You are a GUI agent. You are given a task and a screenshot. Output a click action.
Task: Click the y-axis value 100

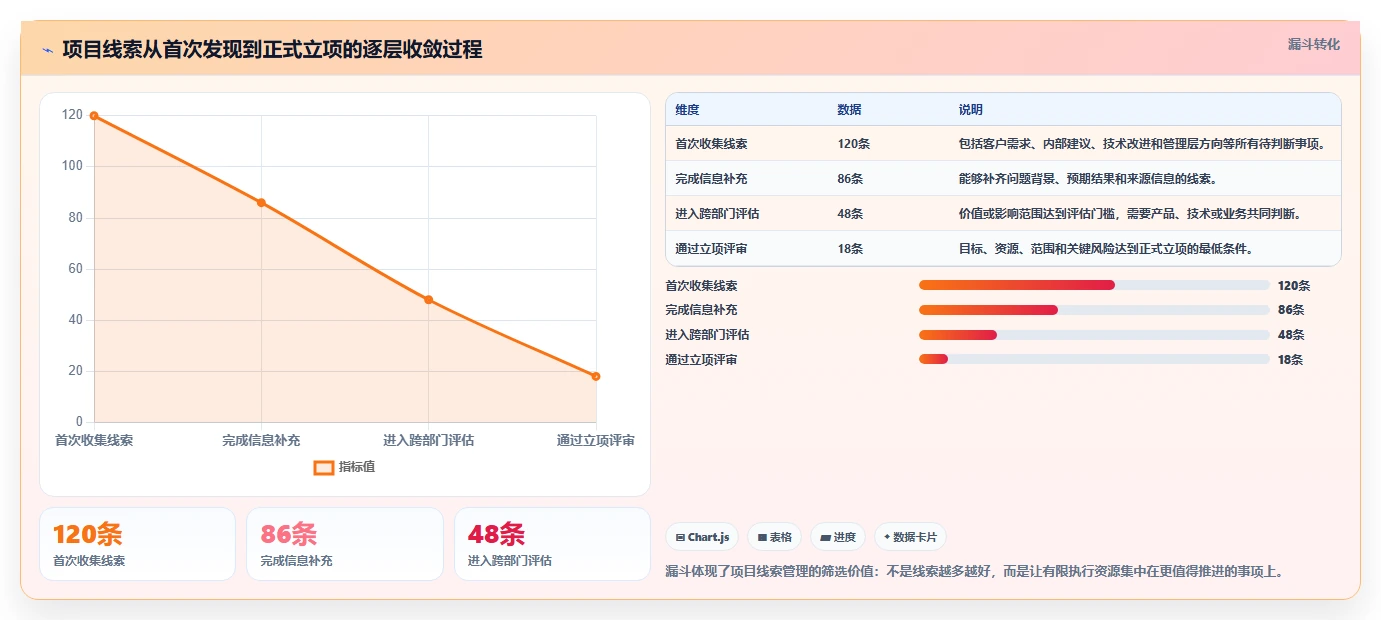(x=72, y=166)
